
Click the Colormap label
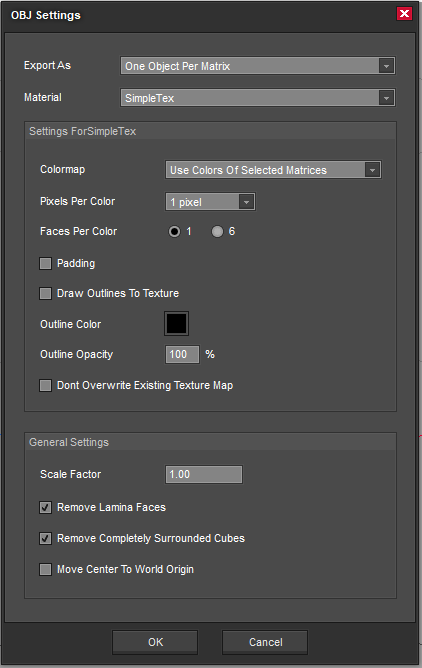tap(63, 170)
